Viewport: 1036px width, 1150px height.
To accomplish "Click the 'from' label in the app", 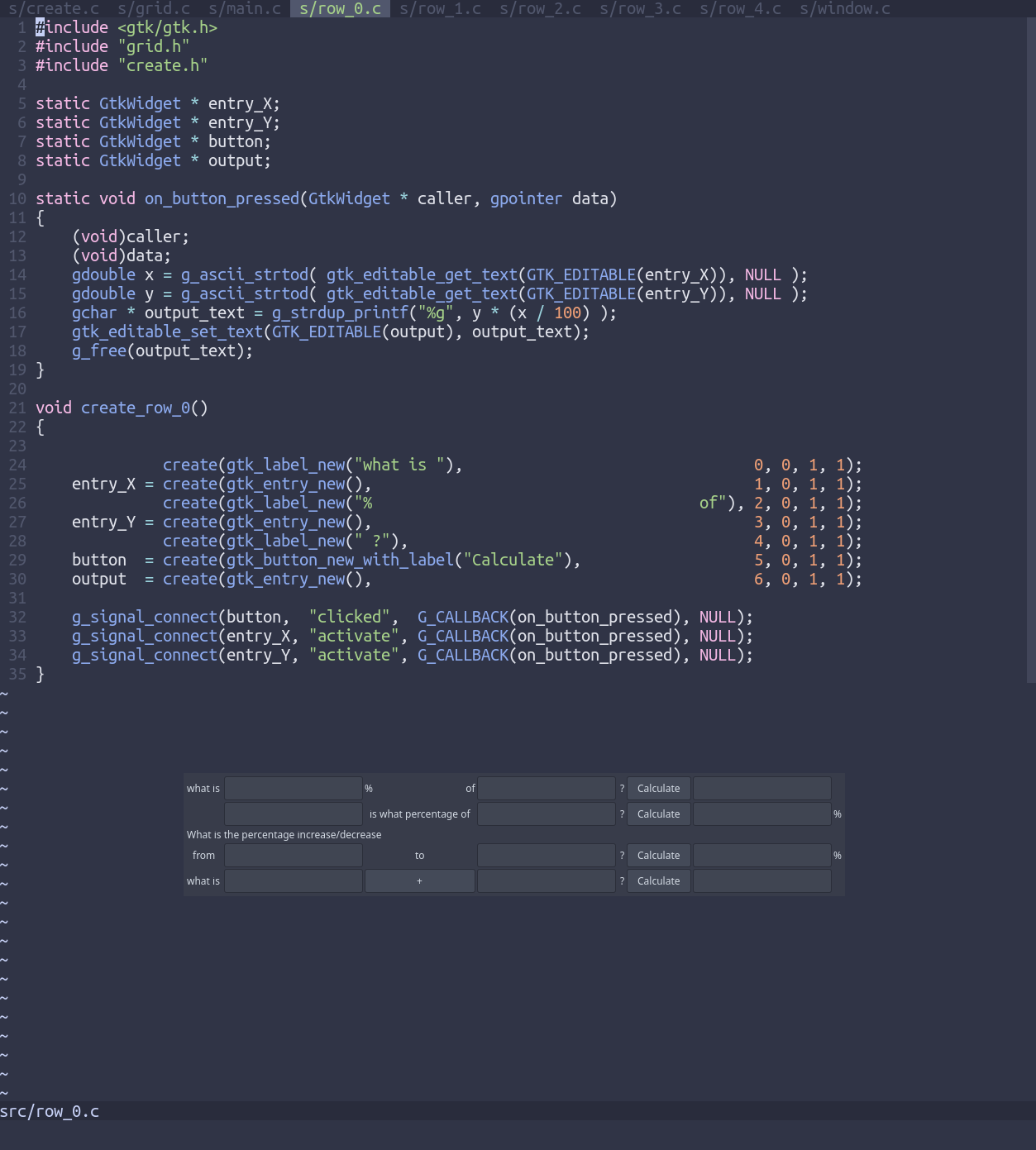I will [203, 856].
